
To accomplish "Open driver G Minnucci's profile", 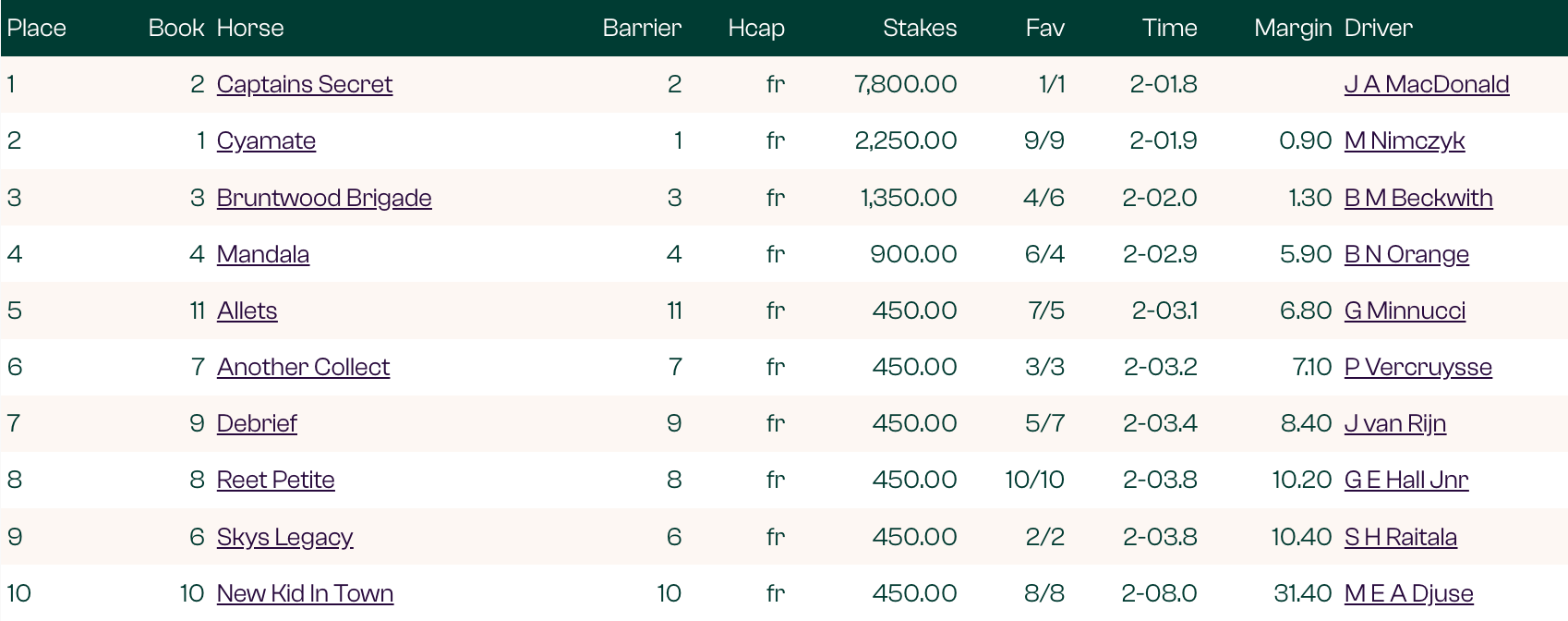I will click(1405, 310).
